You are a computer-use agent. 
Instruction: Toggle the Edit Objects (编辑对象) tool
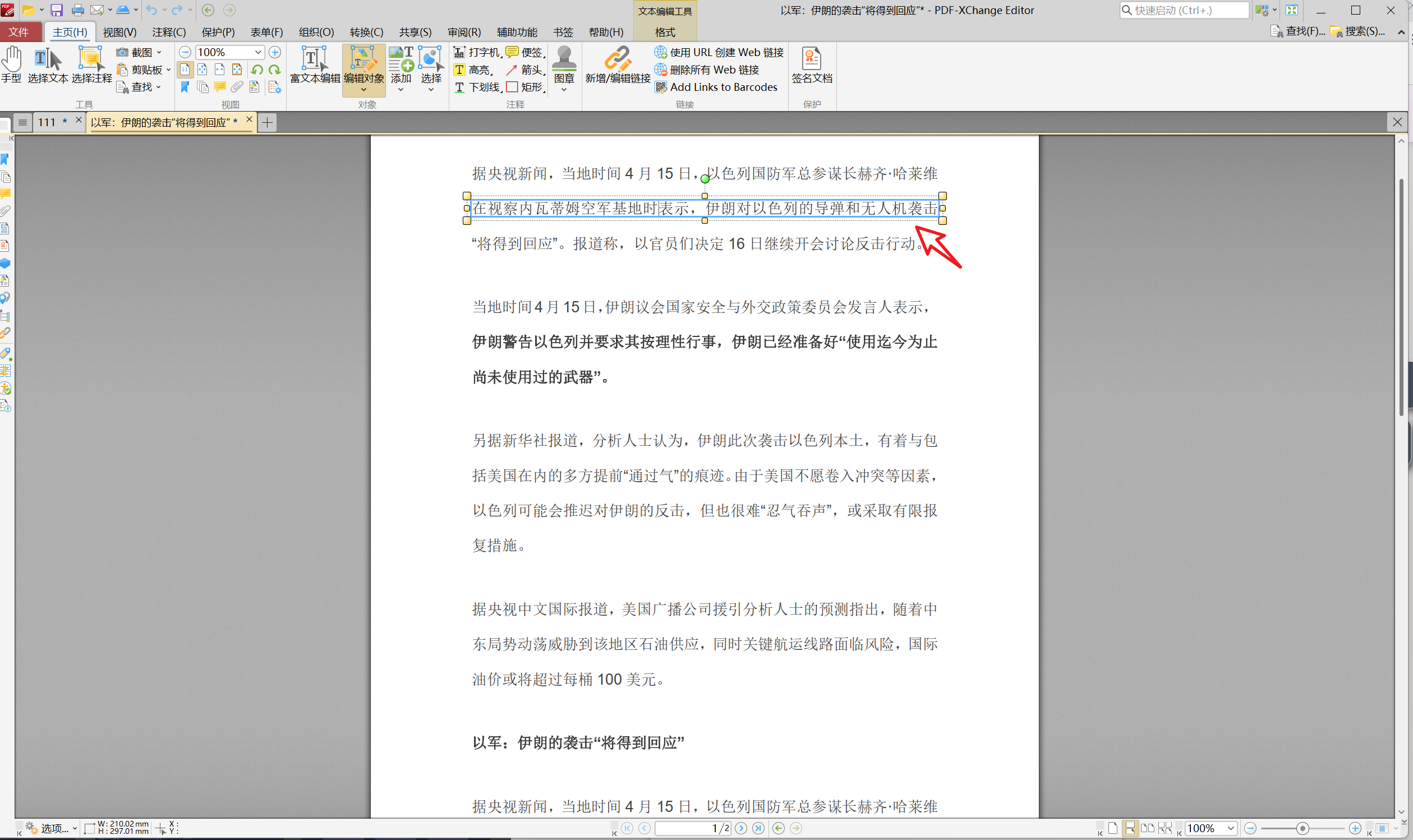[364, 69]
